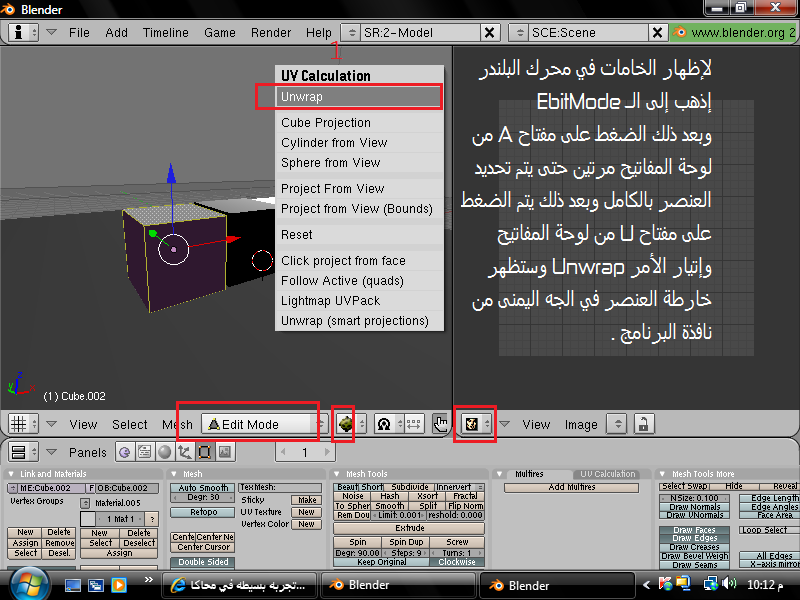Image resolution: width=800 pixels, height=600 pixels.
Task: Collapse the Link and Materials panel
Action: (x=11, y=474)
